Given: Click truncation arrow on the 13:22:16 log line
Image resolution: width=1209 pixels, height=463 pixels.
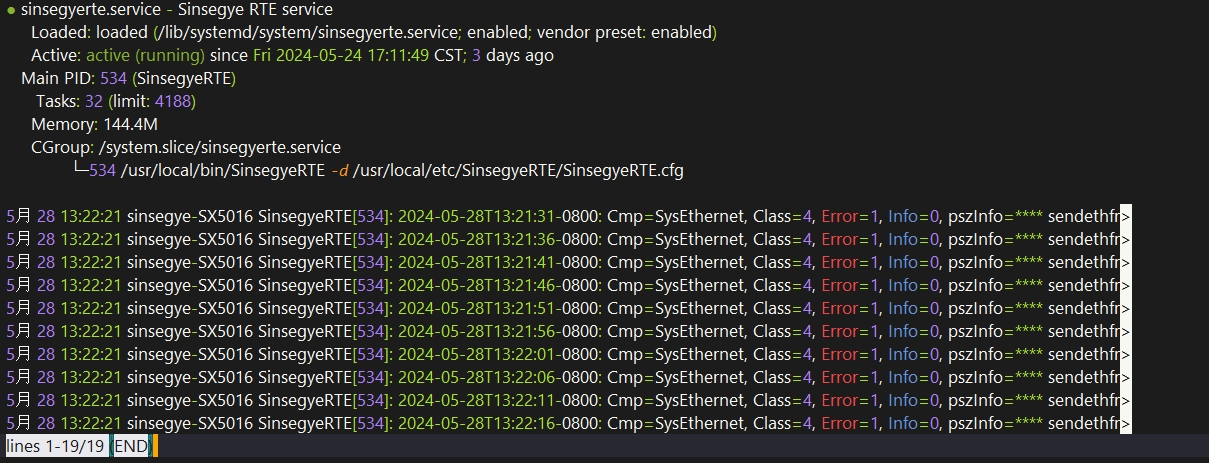Looking at the screenshot, I should click(1126, 424).
